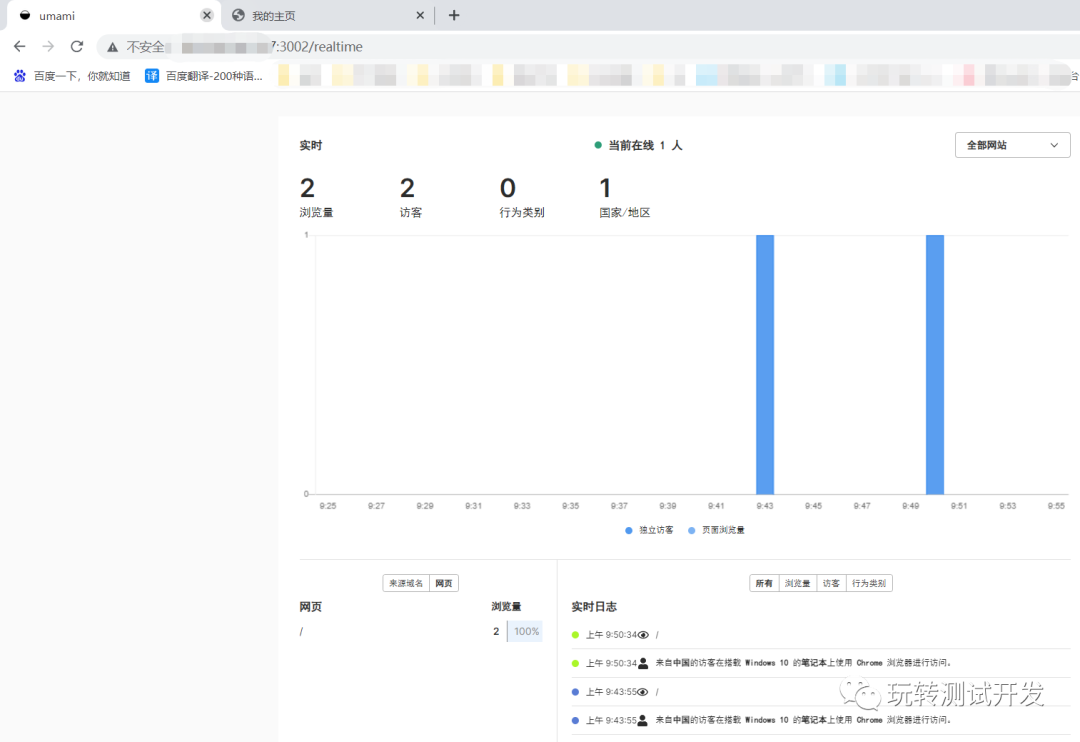The height and width of the screenshot is (742, 1080).
Task: Toggle 页面浏览量 legend in chart
Action: (x=716, y=530)
